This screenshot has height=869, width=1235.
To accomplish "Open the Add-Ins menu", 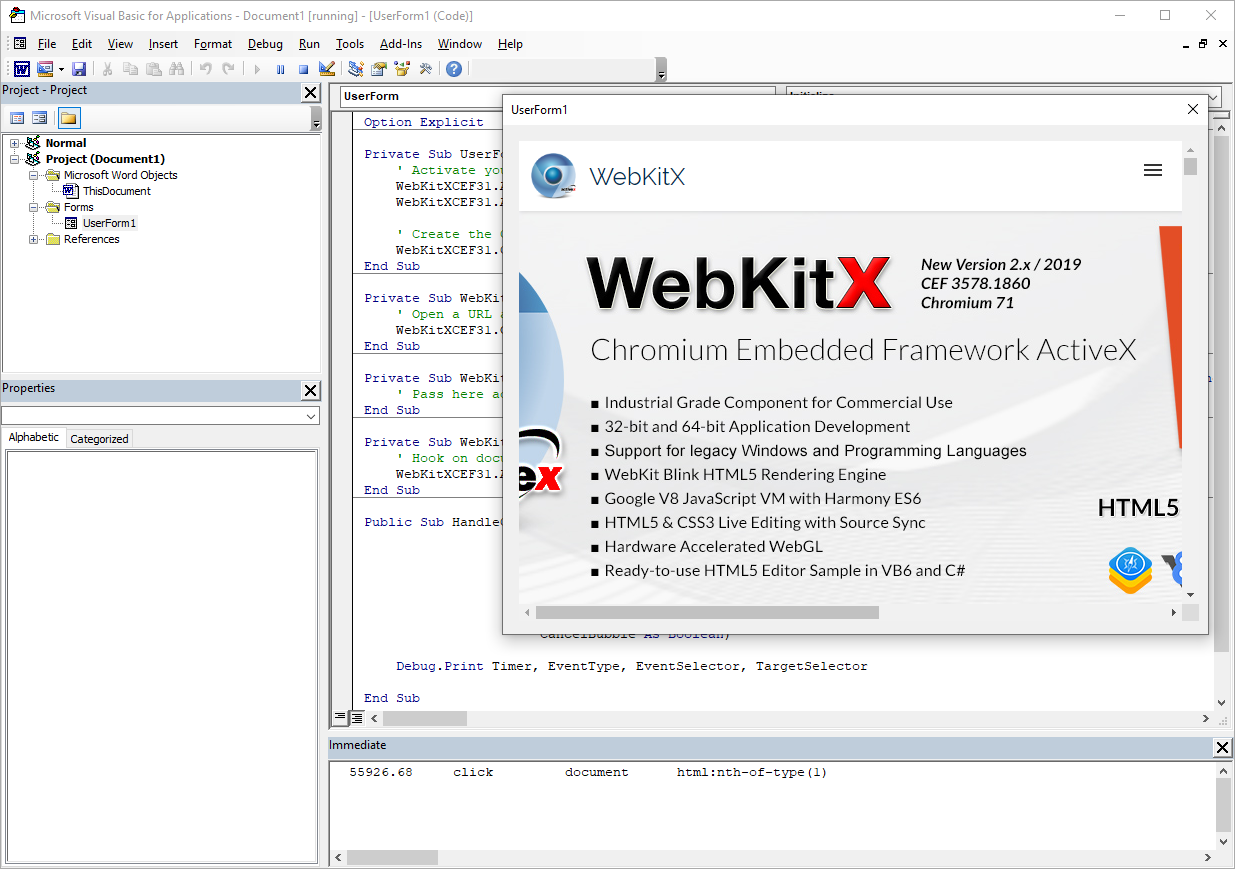I will [x=401, y=44].
